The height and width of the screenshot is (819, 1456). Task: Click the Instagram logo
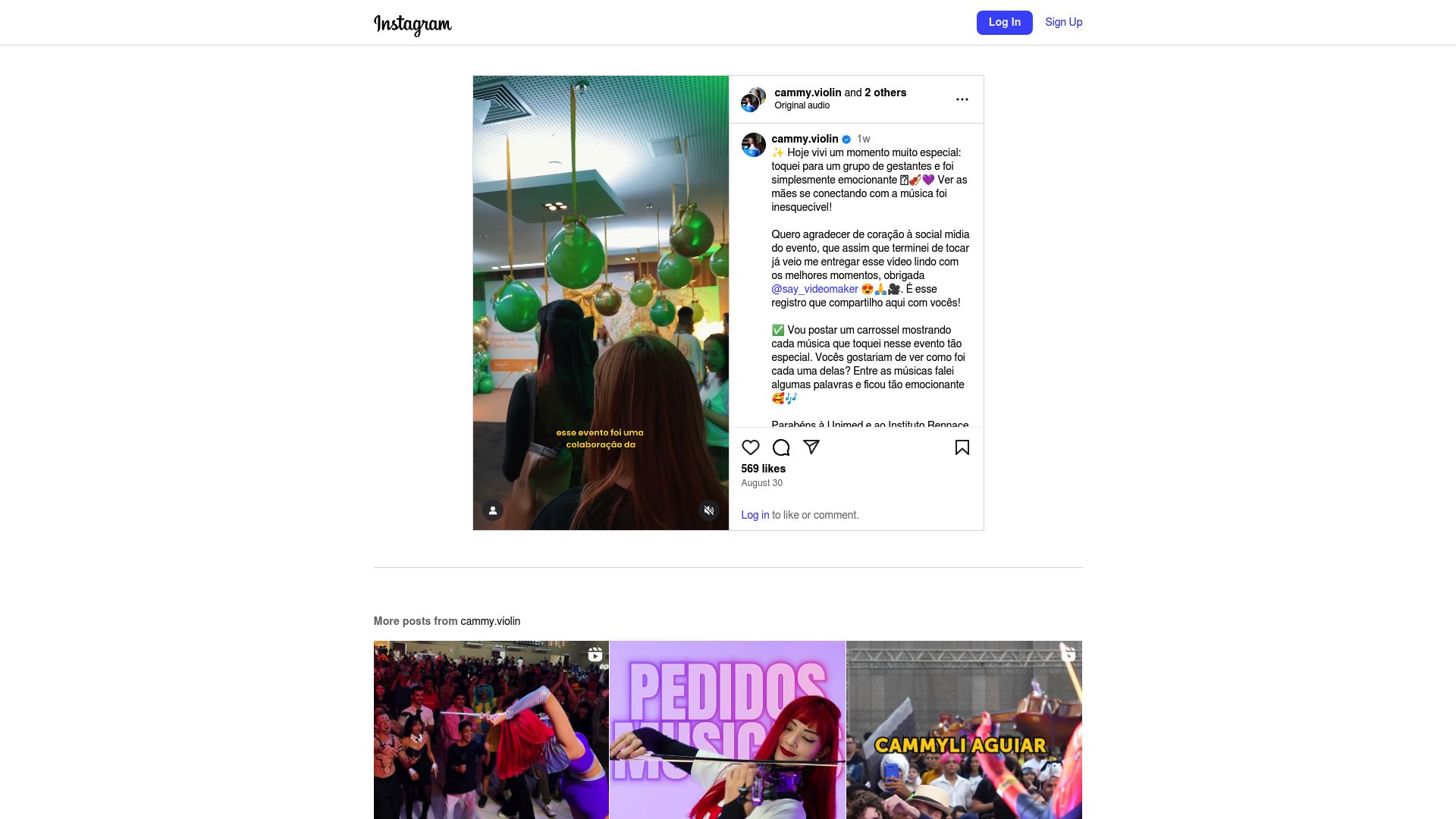point(413,24)
